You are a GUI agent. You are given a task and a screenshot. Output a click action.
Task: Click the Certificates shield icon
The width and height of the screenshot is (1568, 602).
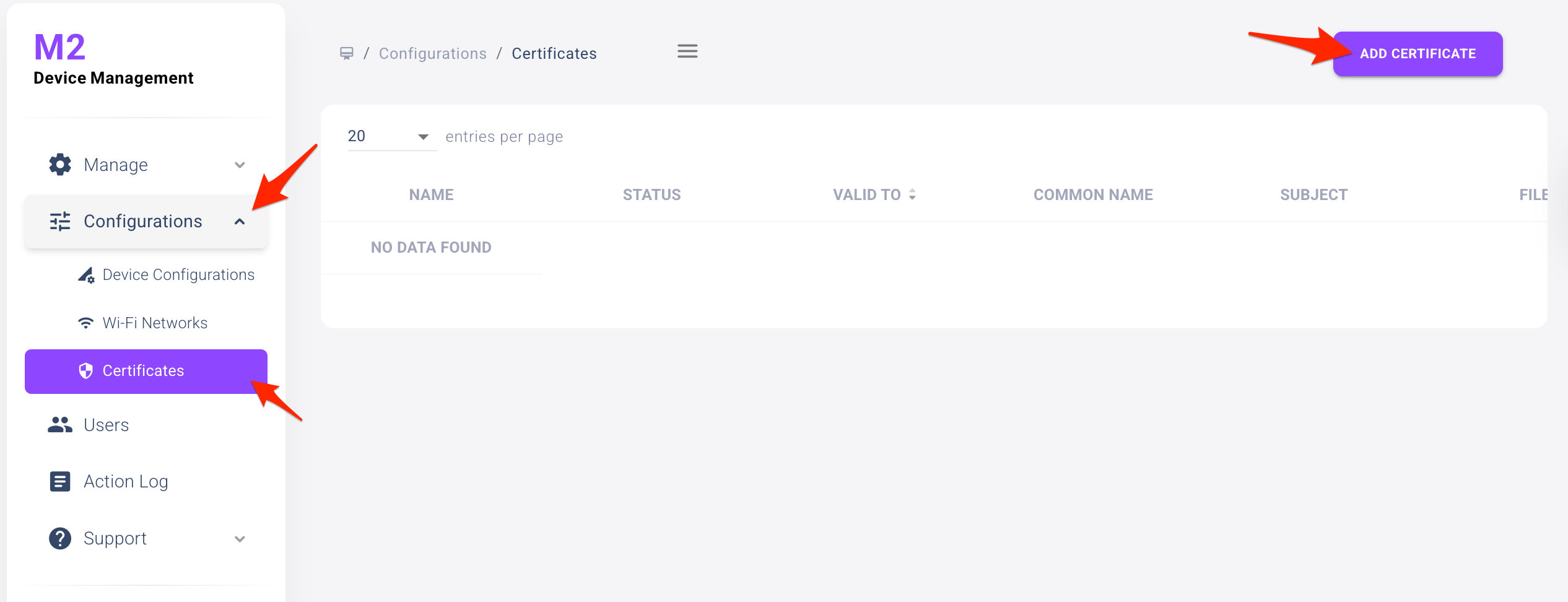coord(85,371)
